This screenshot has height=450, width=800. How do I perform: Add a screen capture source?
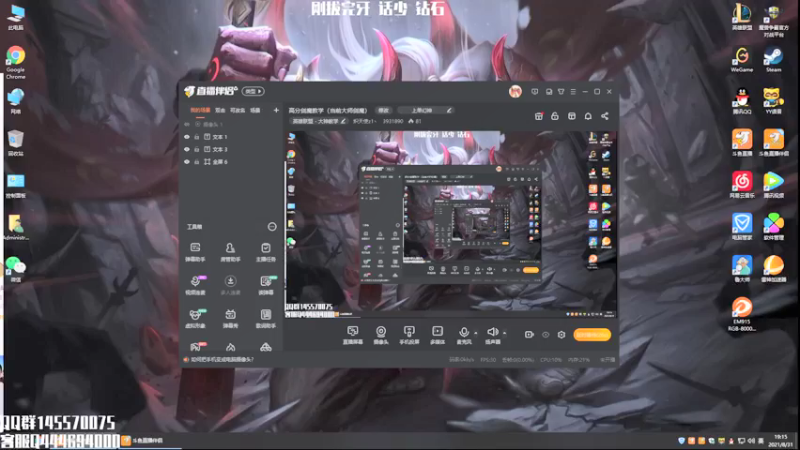353,335
